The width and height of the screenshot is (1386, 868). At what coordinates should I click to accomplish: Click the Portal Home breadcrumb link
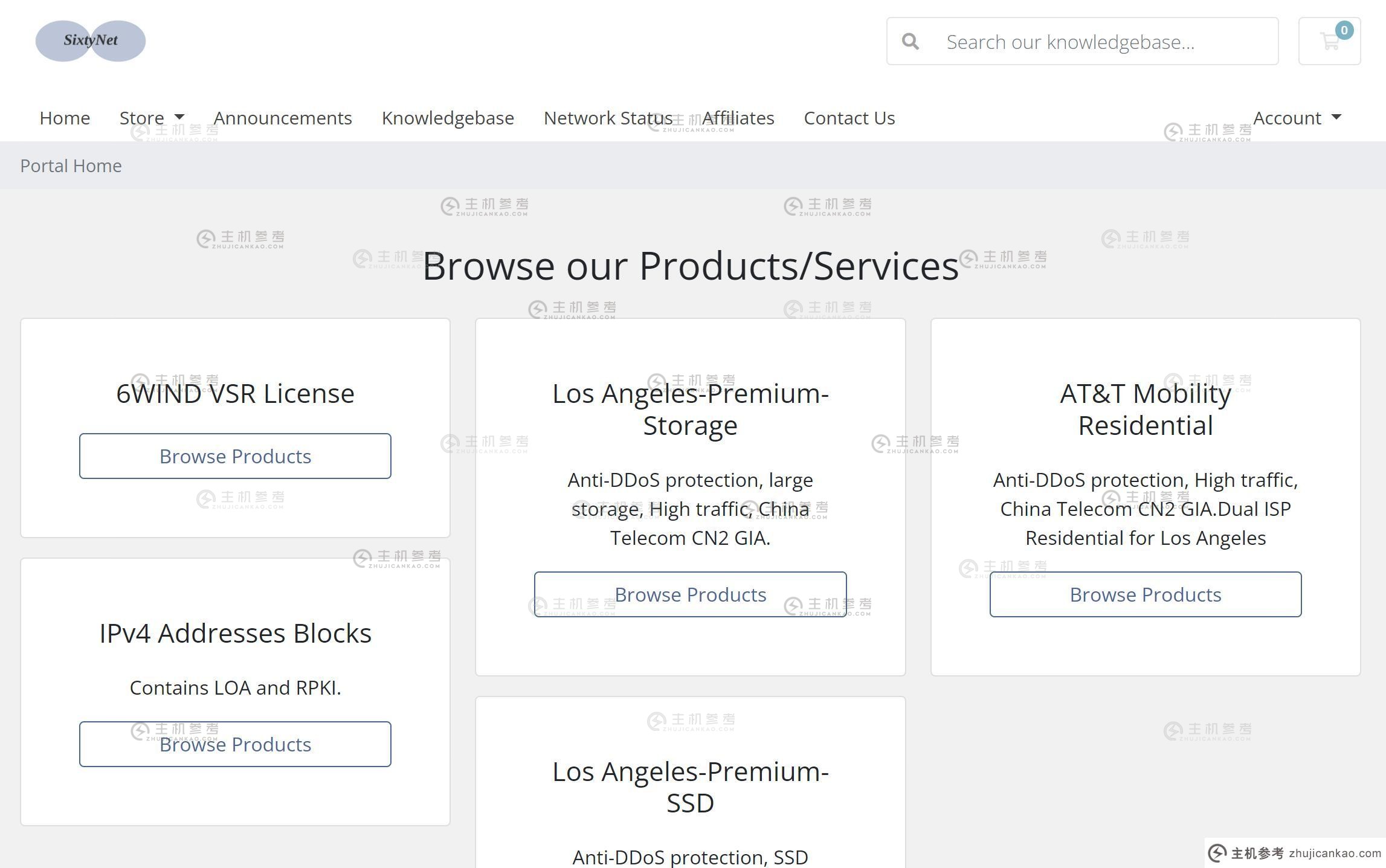(71, 164)
